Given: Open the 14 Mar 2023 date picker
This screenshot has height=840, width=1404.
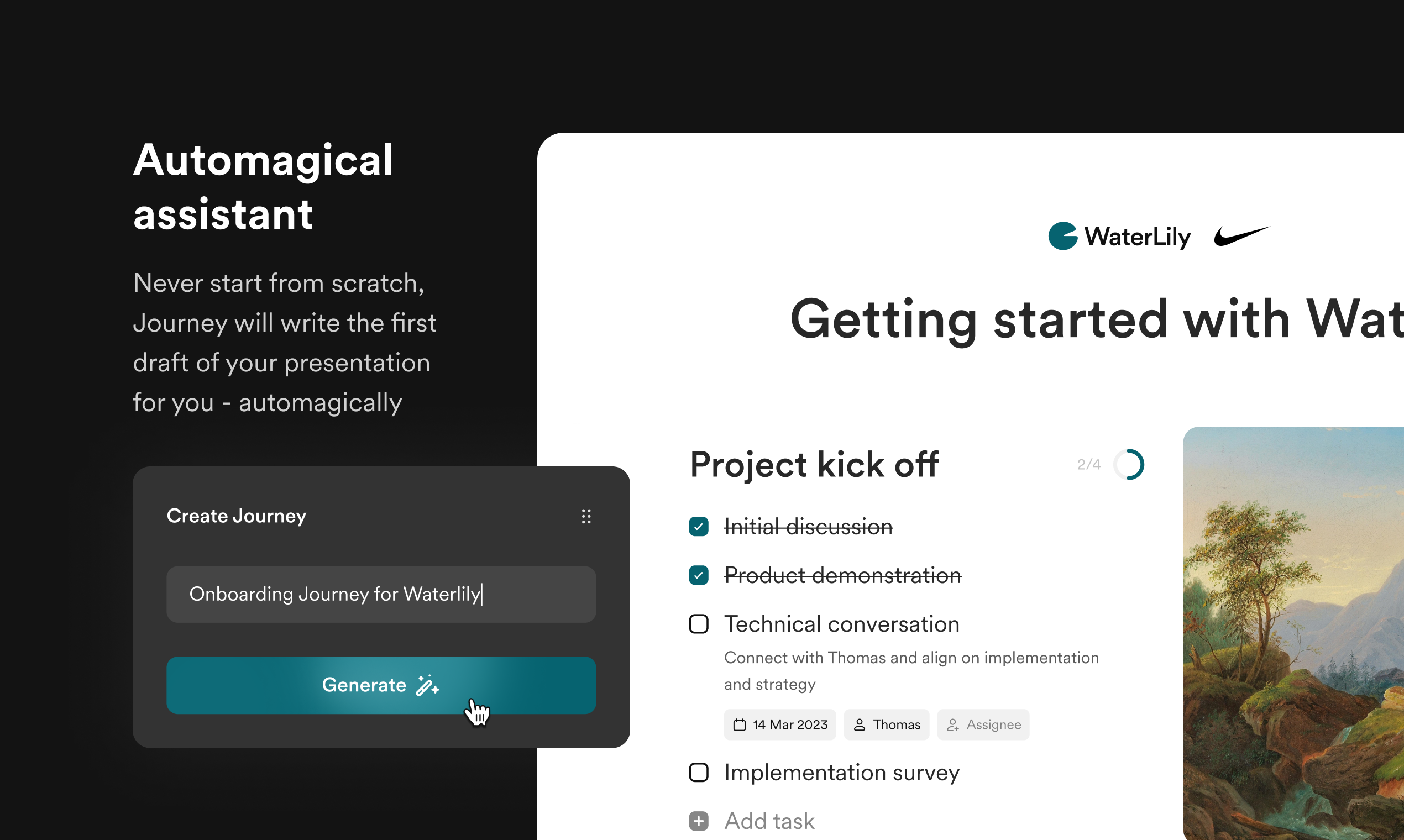Looking at the screenshot, I should [x=779, y=725].
